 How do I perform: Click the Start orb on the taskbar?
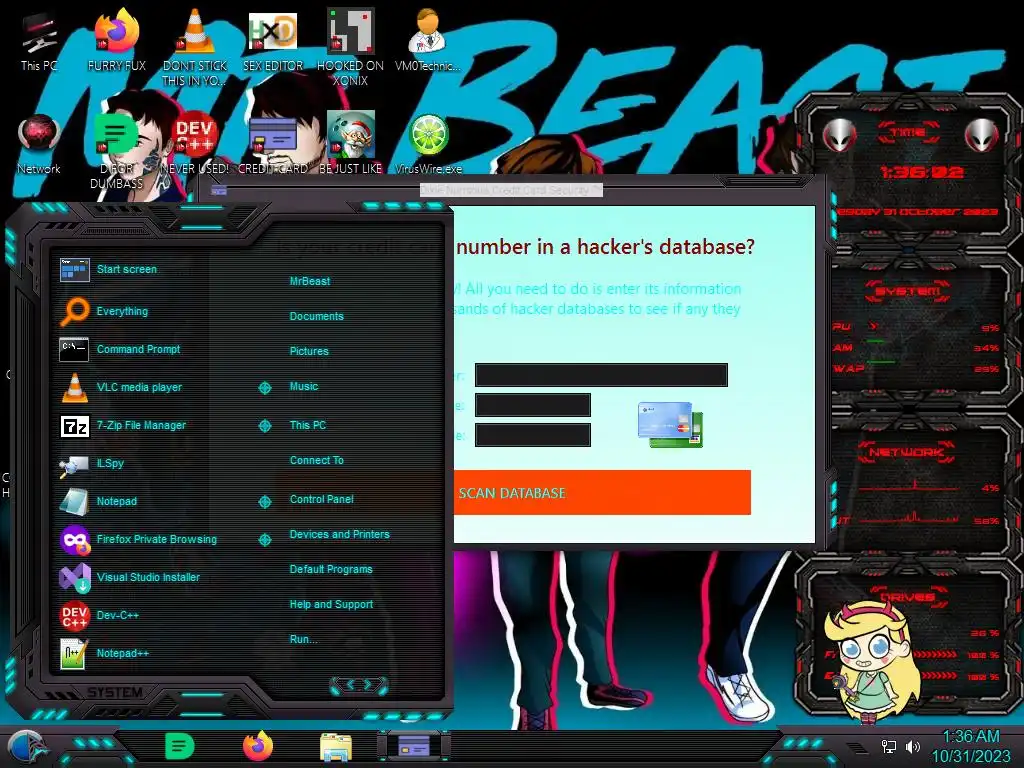pyautogui.click(x=27, y=748)
